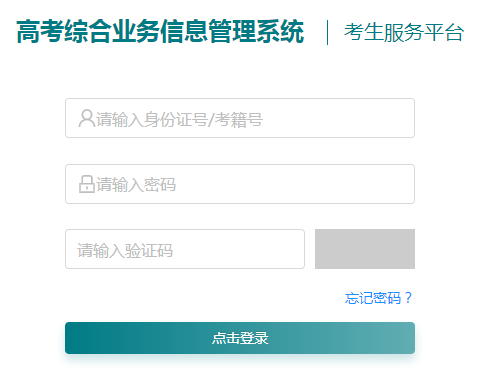Open the 忘记密码？ link
Viewport: 479px width, 369px height.
(378, 298)
